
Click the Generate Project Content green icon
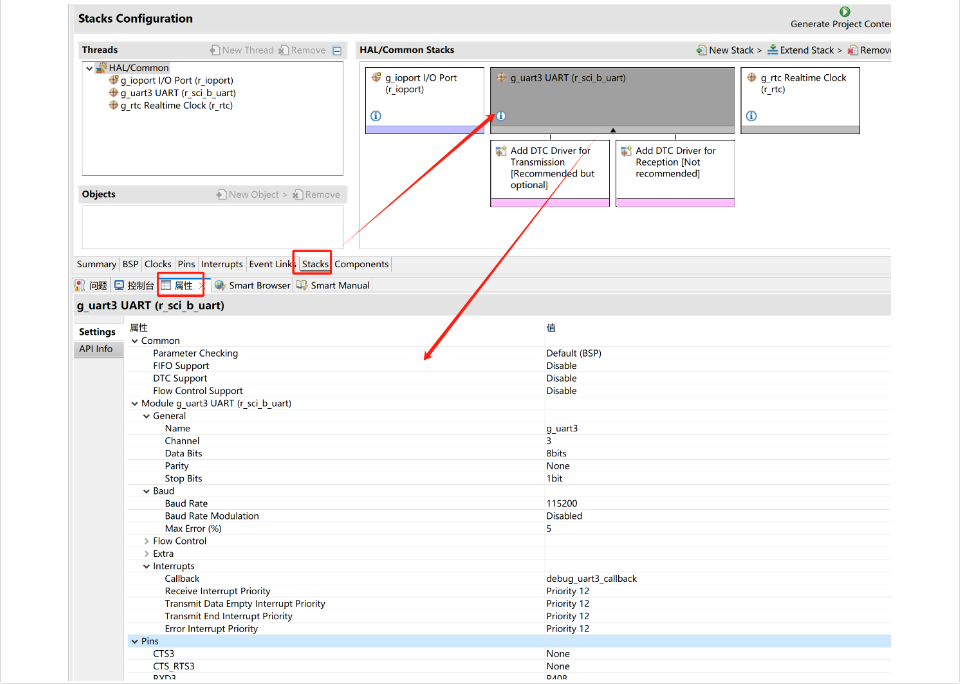(845, 12)
